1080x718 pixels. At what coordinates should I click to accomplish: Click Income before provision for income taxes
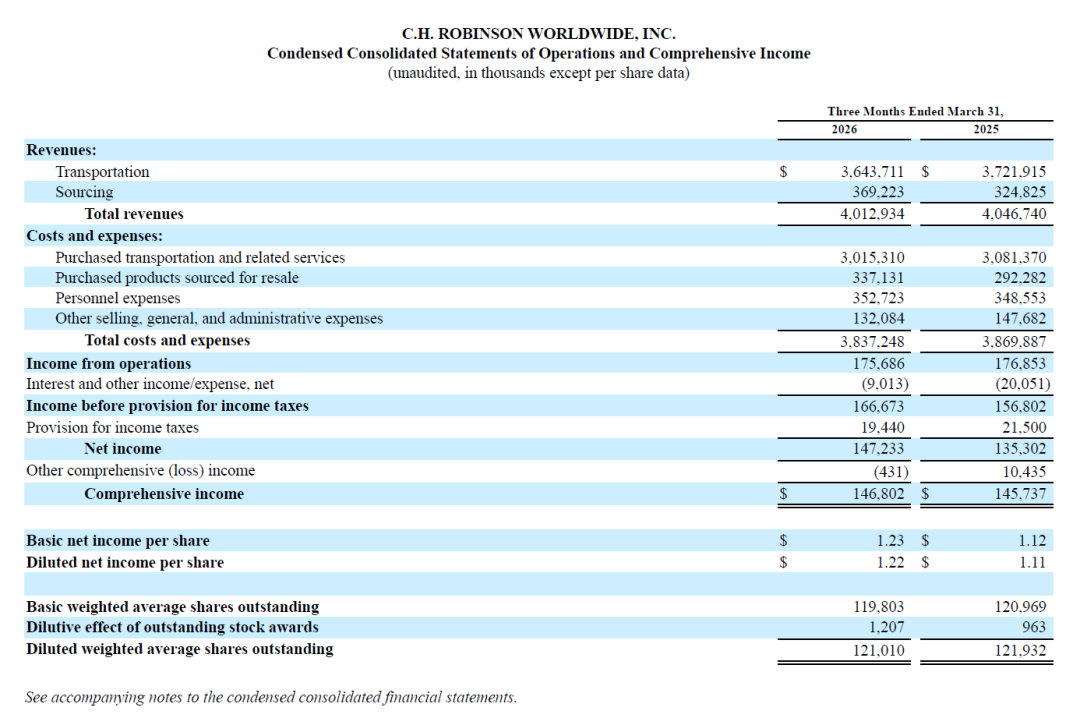coord(167,406)
